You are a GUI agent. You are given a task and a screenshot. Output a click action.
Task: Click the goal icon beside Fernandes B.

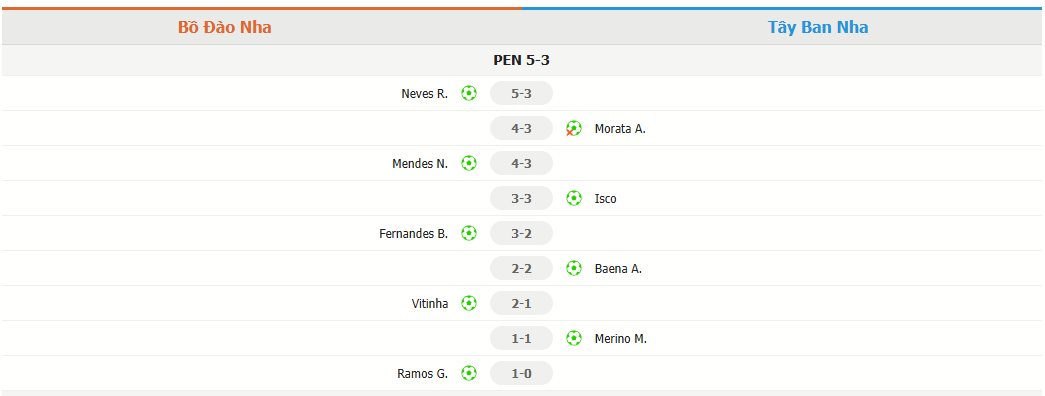point(469,233)
